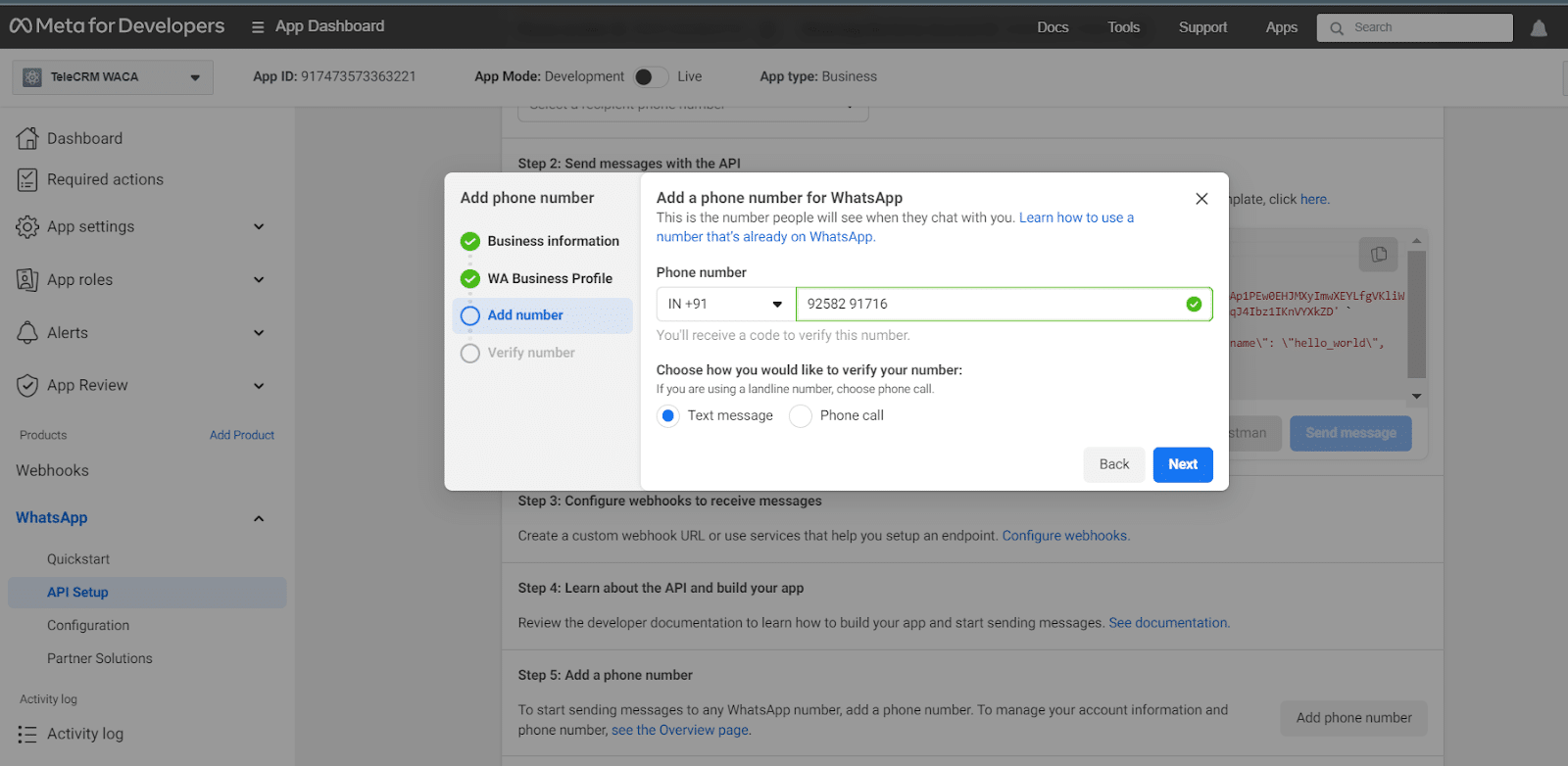The width and height of the screenshot is (1568, 766).
Task: Select API Setup in the sidebar
Action: click(147, 592)
